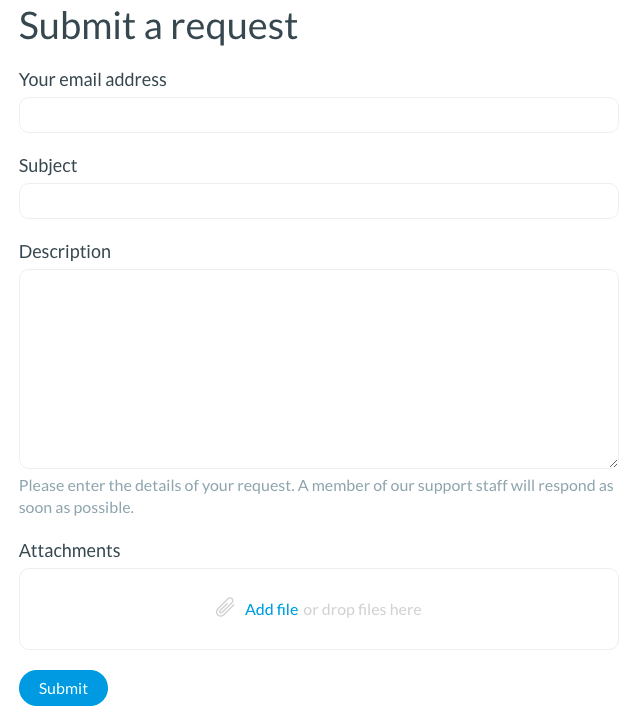Select the "Your email address" label
Screen dimensions: 643x722
click(93, 79)
